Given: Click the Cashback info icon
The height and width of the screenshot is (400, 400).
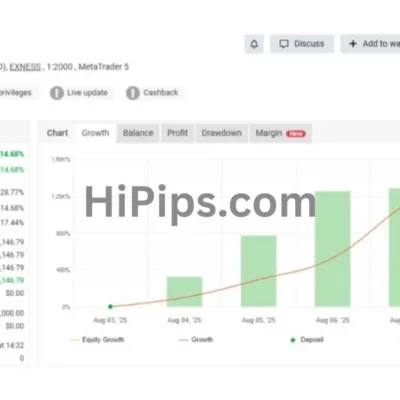Looking at the screenshot, I should pyautogui.click(x=133, y=93).
